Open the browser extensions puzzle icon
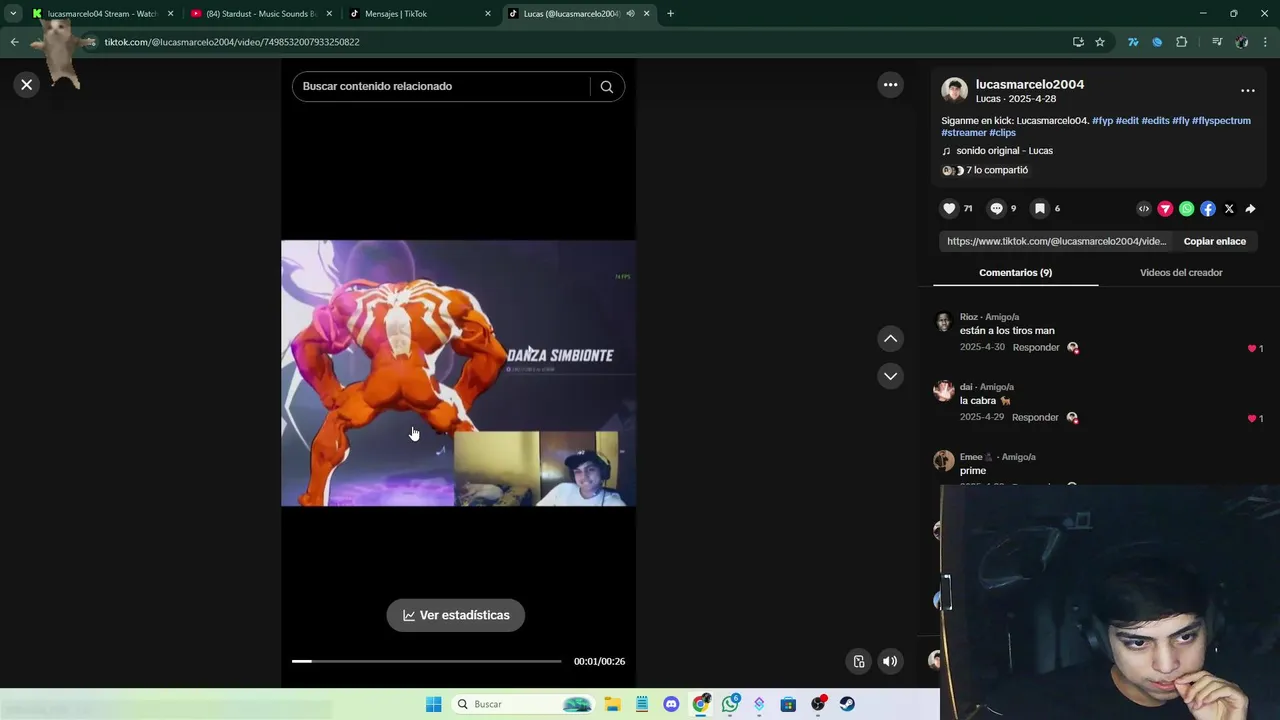This screenshot has width=1280, height=720. pyautogui.click(x=1181, y=42)
